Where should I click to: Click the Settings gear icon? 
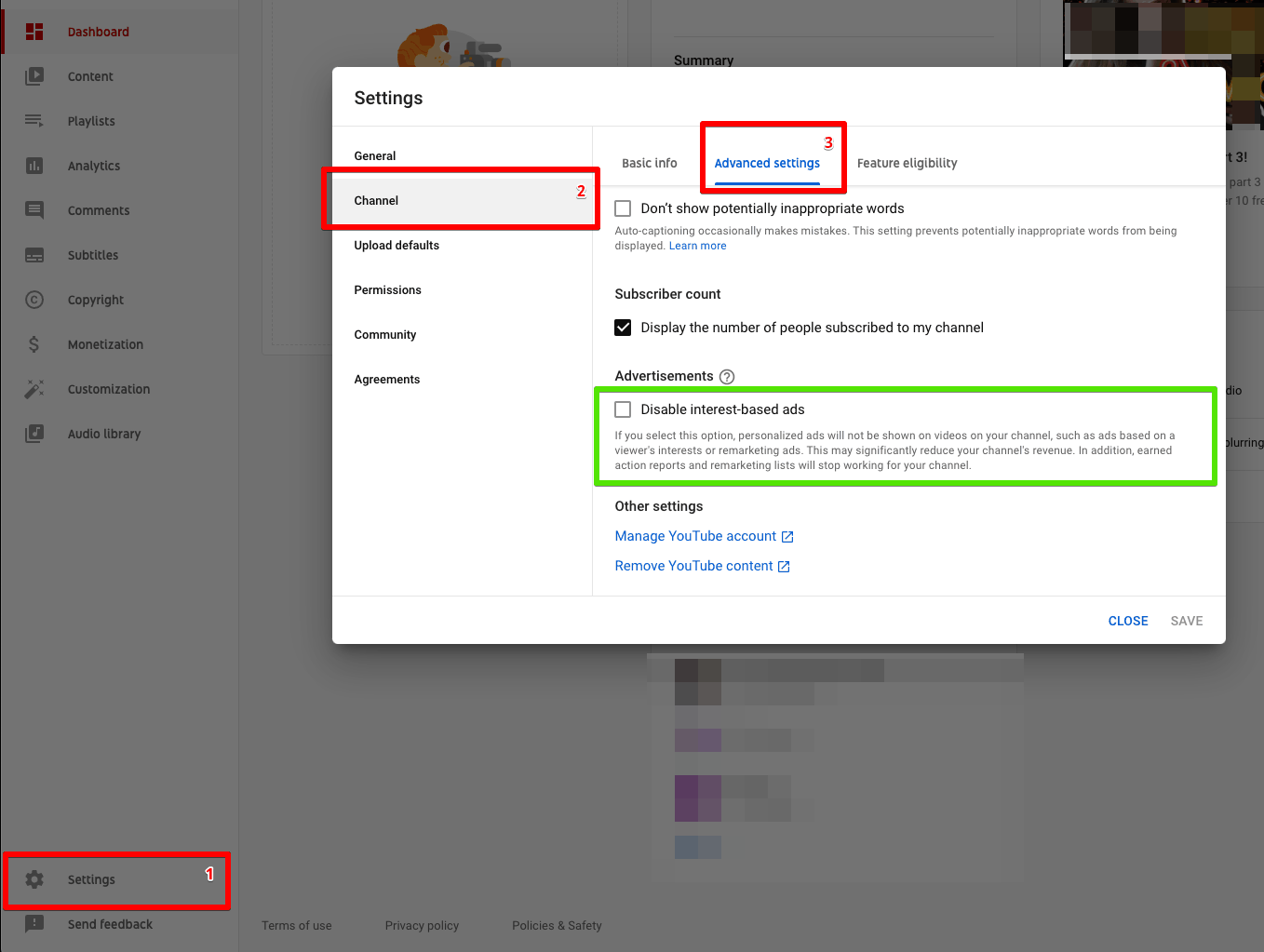pyautogui.click(x=34, y=879)
